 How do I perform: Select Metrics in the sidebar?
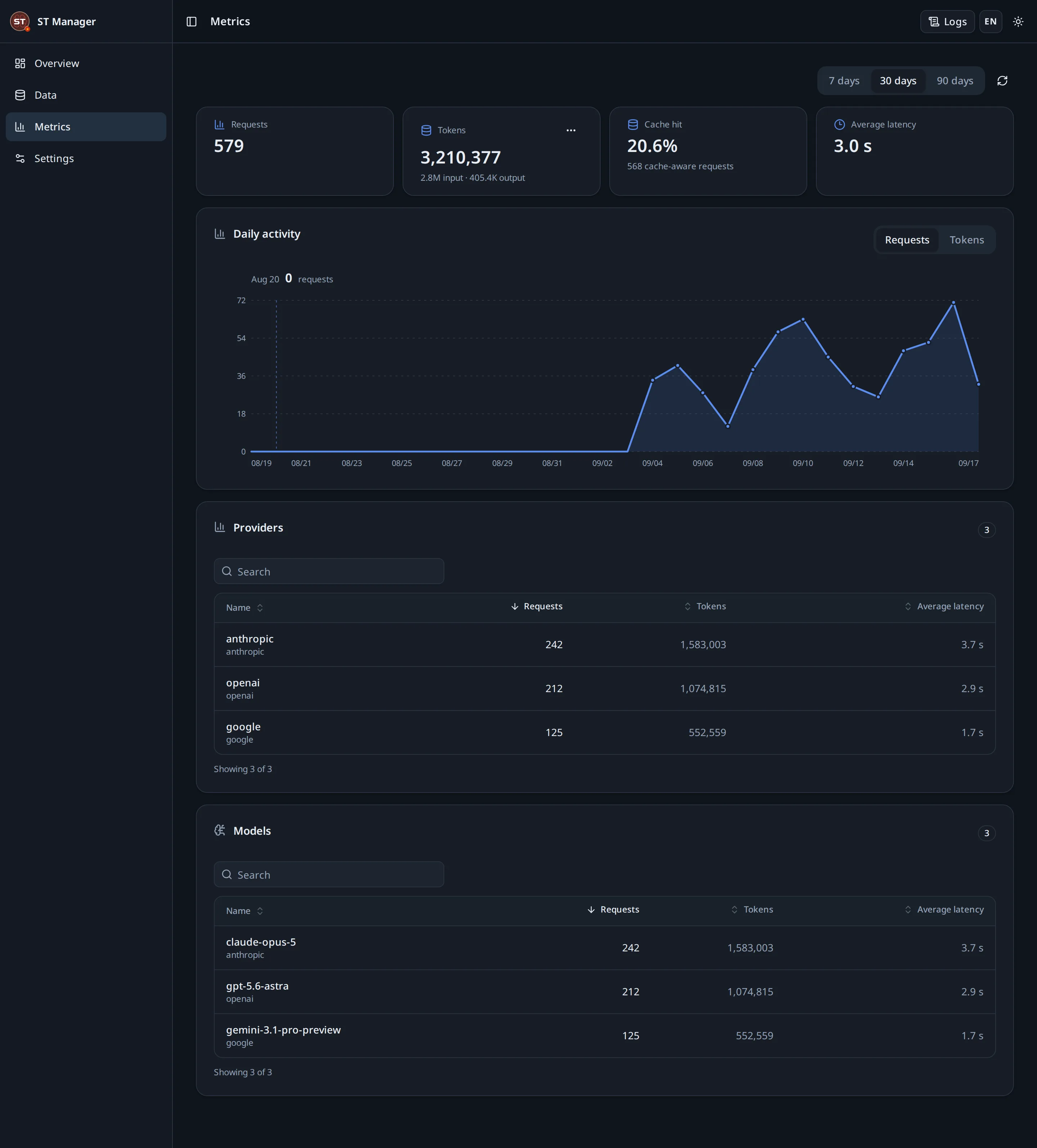86,127
